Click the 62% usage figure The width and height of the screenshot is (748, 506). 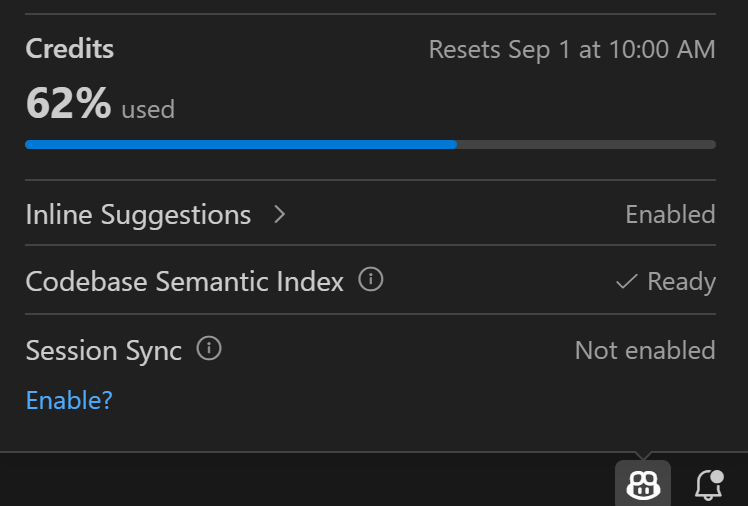click(x=68, y=103)
